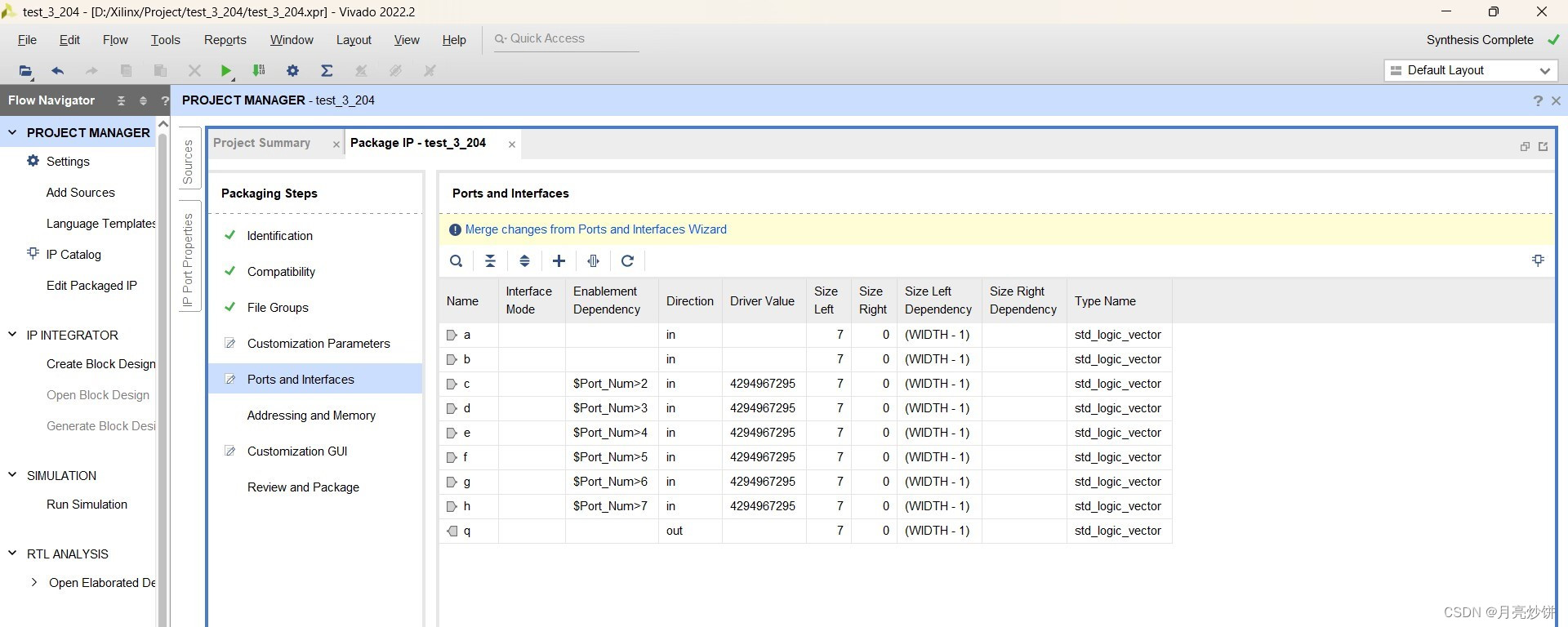This screenshot has width=1568, height=627.
Task: Click the Sigma reports toolbar icon
Action: click(x=327, y=71)
